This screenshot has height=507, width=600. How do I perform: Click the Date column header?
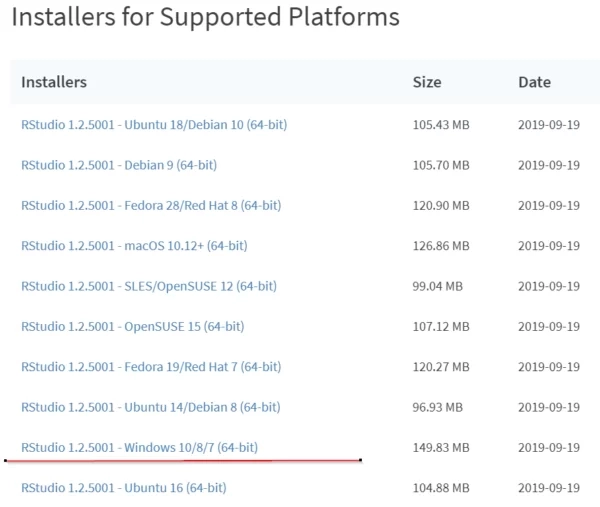tap(534, 82)
